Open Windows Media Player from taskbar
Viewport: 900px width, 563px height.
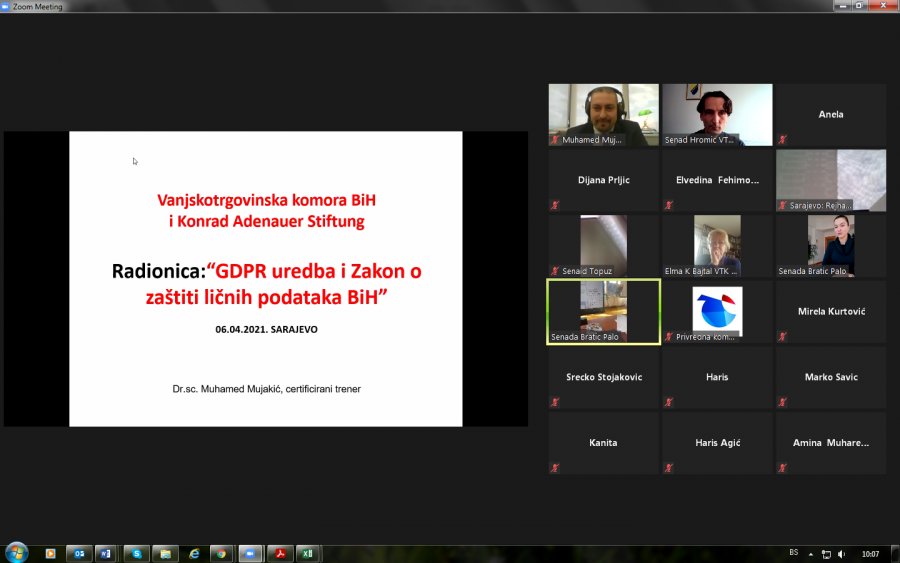click(51, 554)
